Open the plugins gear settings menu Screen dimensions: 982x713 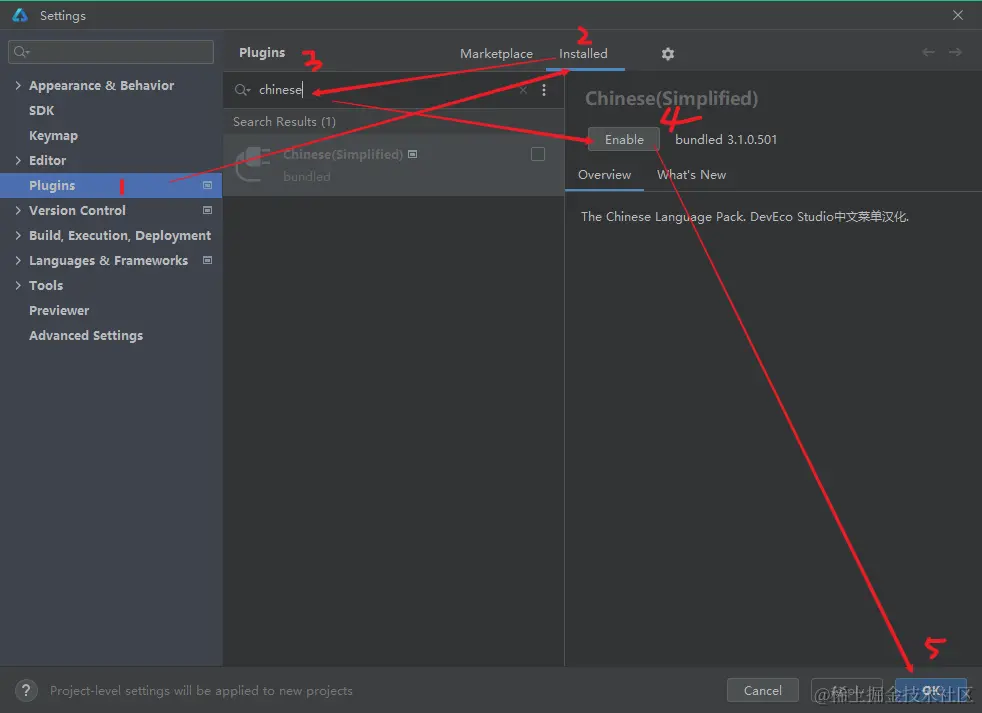(668, 54)
